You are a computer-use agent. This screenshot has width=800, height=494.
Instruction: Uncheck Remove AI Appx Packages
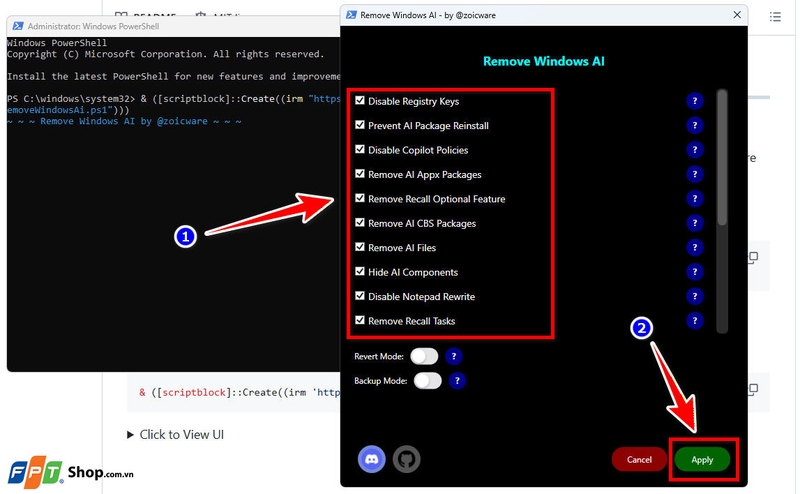pyautogui.click(x=360, y=174)
